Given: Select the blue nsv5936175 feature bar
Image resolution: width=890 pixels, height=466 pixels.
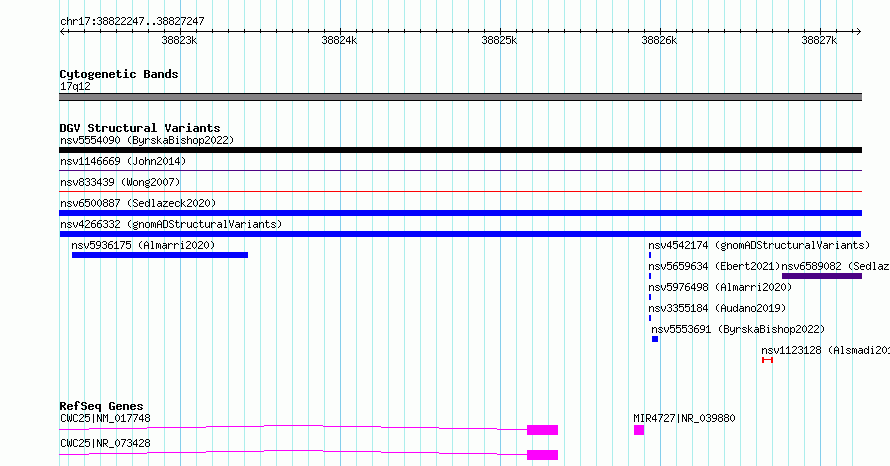Looking at the screenshot, I should [160, 255].
